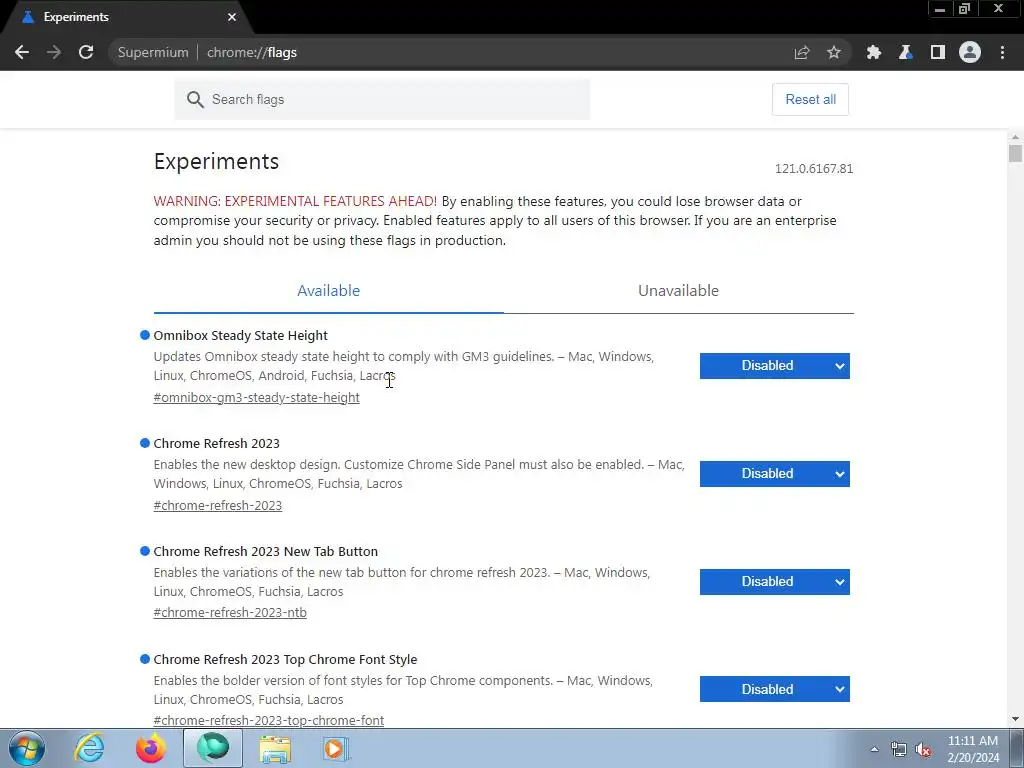Click the Chrome Refresh 2023 title
Image resolution: width=1024 pixels, height=768 pixels.
(216, 443)
